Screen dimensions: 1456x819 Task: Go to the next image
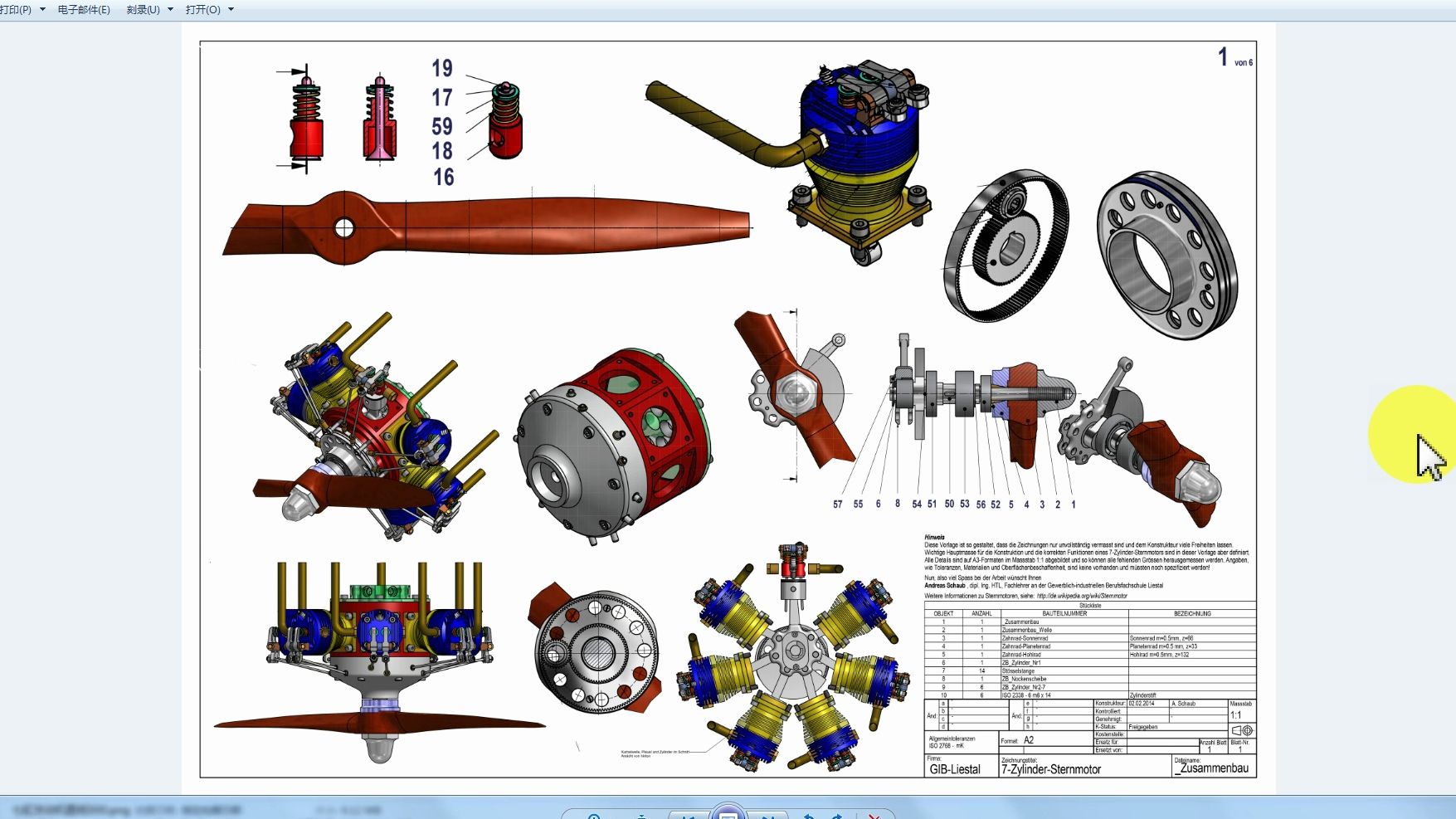click(768, 816)
